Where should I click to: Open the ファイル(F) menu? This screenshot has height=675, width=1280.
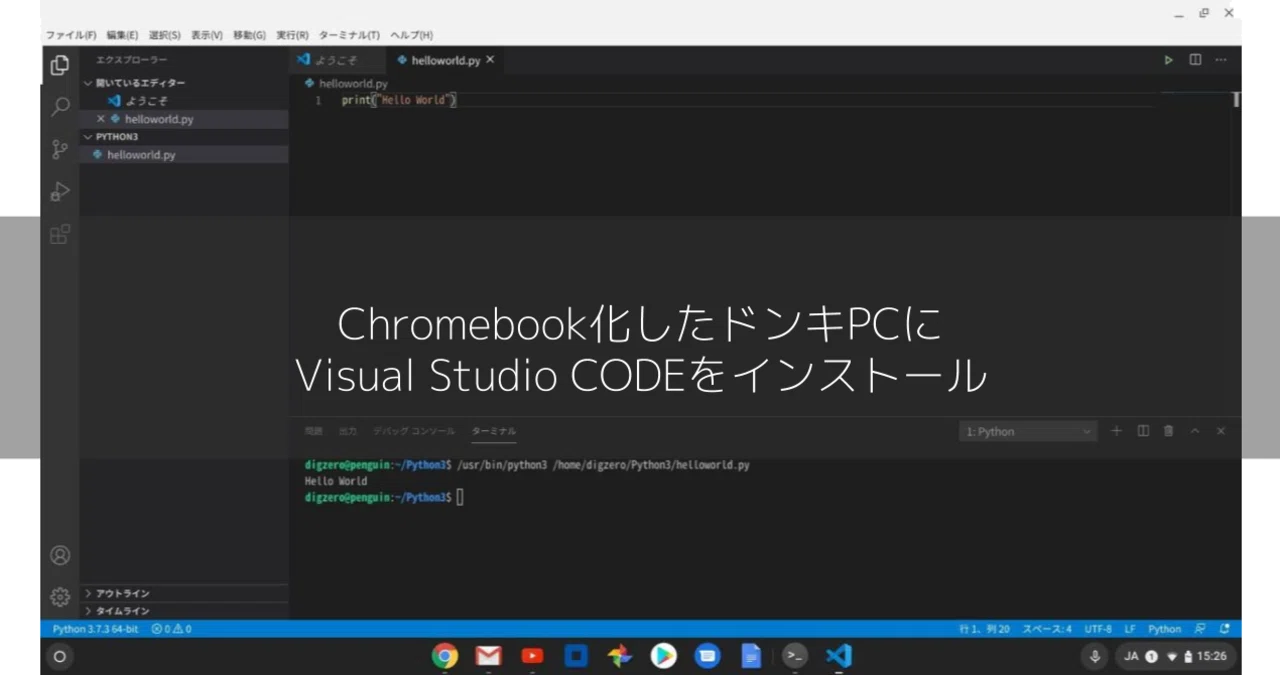coord(70,35)
